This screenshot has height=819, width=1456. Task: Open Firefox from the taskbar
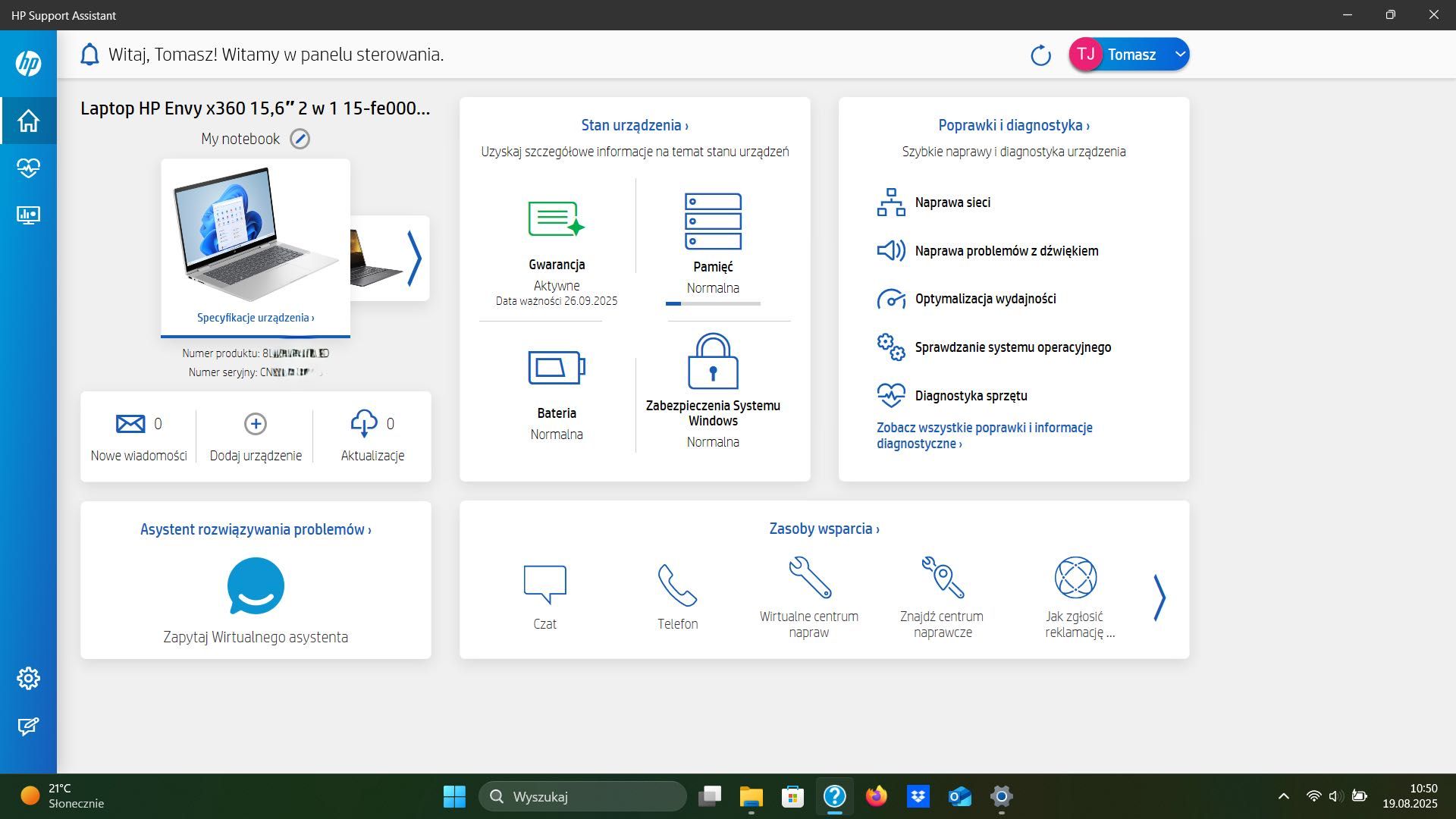(x=876, y=796)
